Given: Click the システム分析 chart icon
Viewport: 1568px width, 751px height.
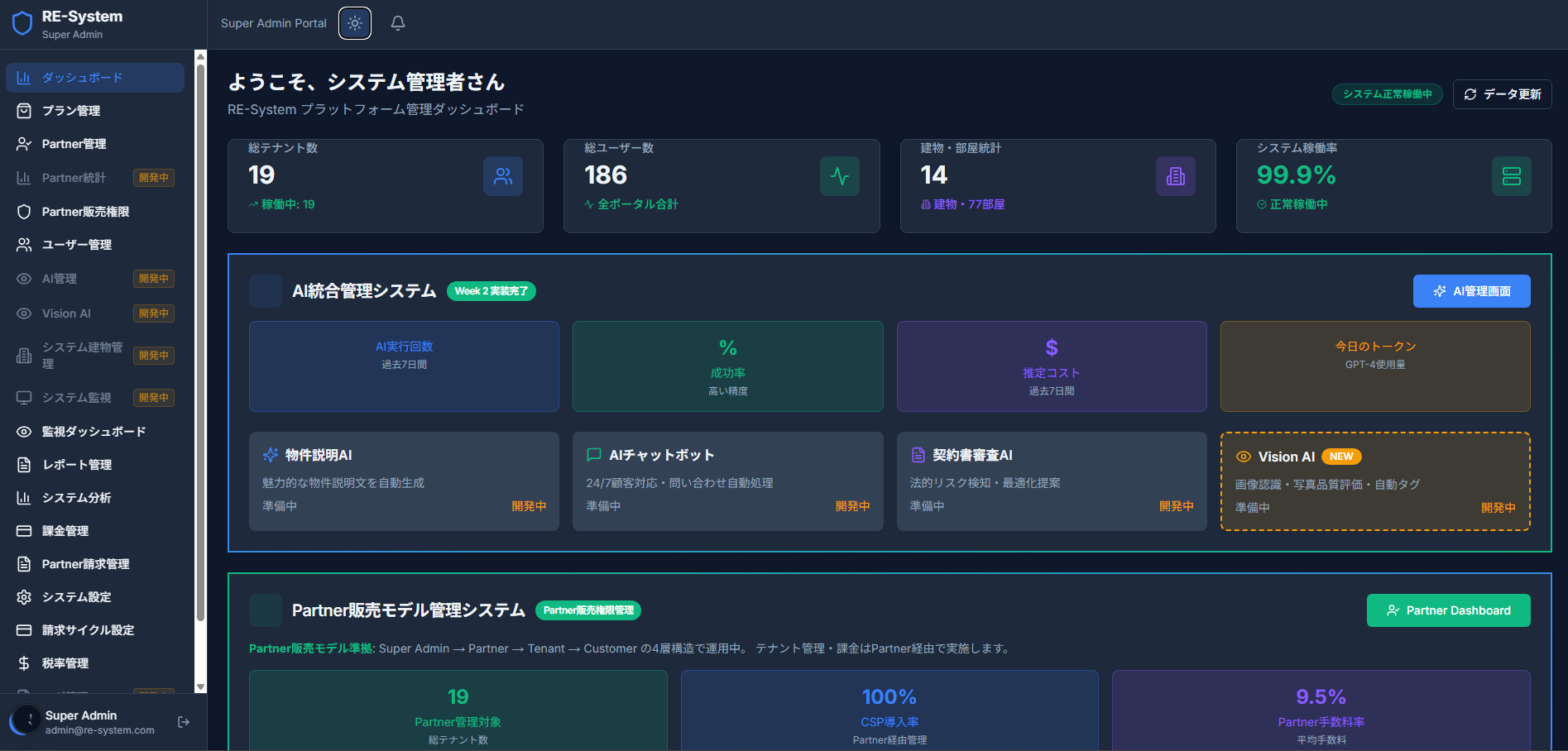Looking at the screenshot, I should (x=24, y=498).
